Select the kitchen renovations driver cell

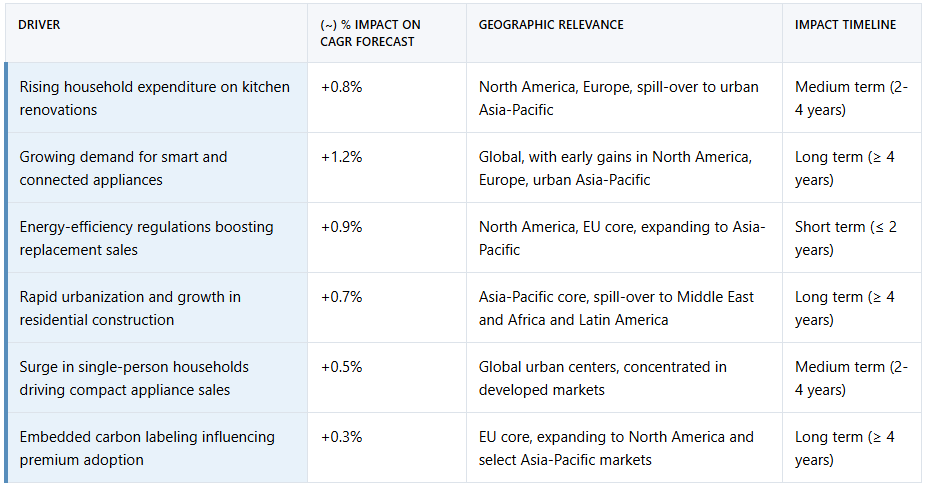(154, 98)
